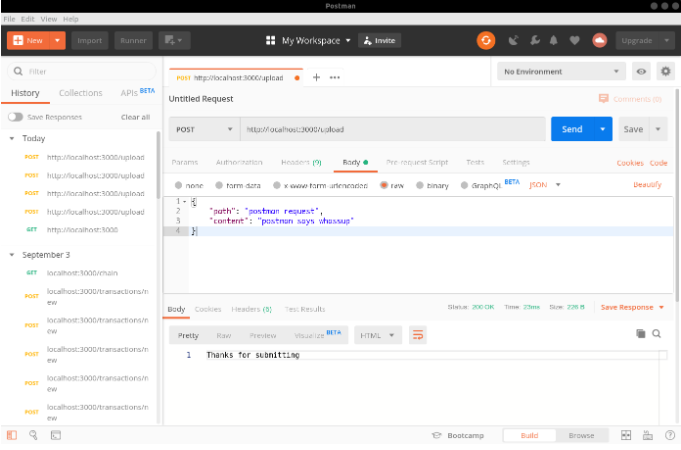
Task: Switch to two pane view icon
Action: click(x=626, y=435)
